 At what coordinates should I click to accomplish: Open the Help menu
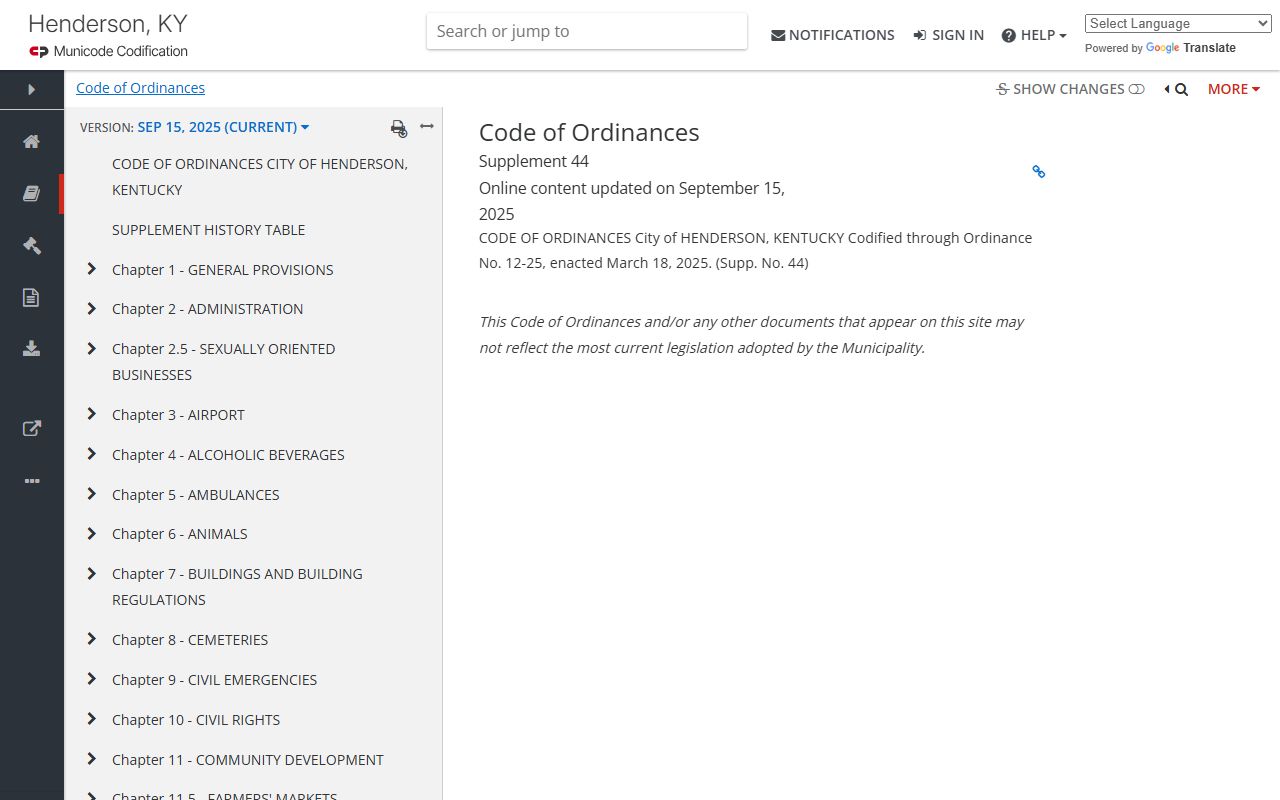click(1033, 35)
